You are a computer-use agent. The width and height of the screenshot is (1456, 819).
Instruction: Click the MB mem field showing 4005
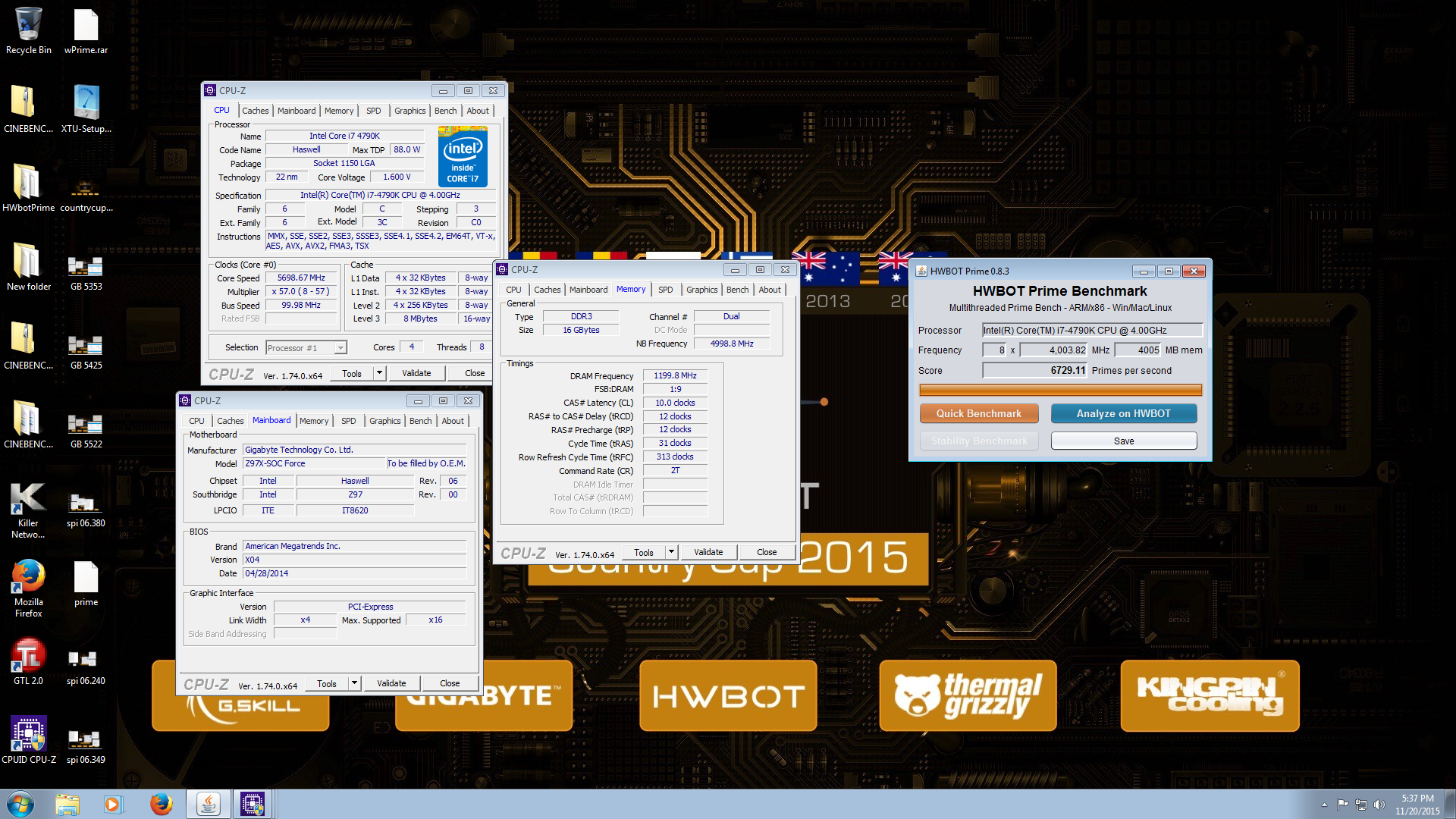pyautogui.click(x=1137, y=350)
